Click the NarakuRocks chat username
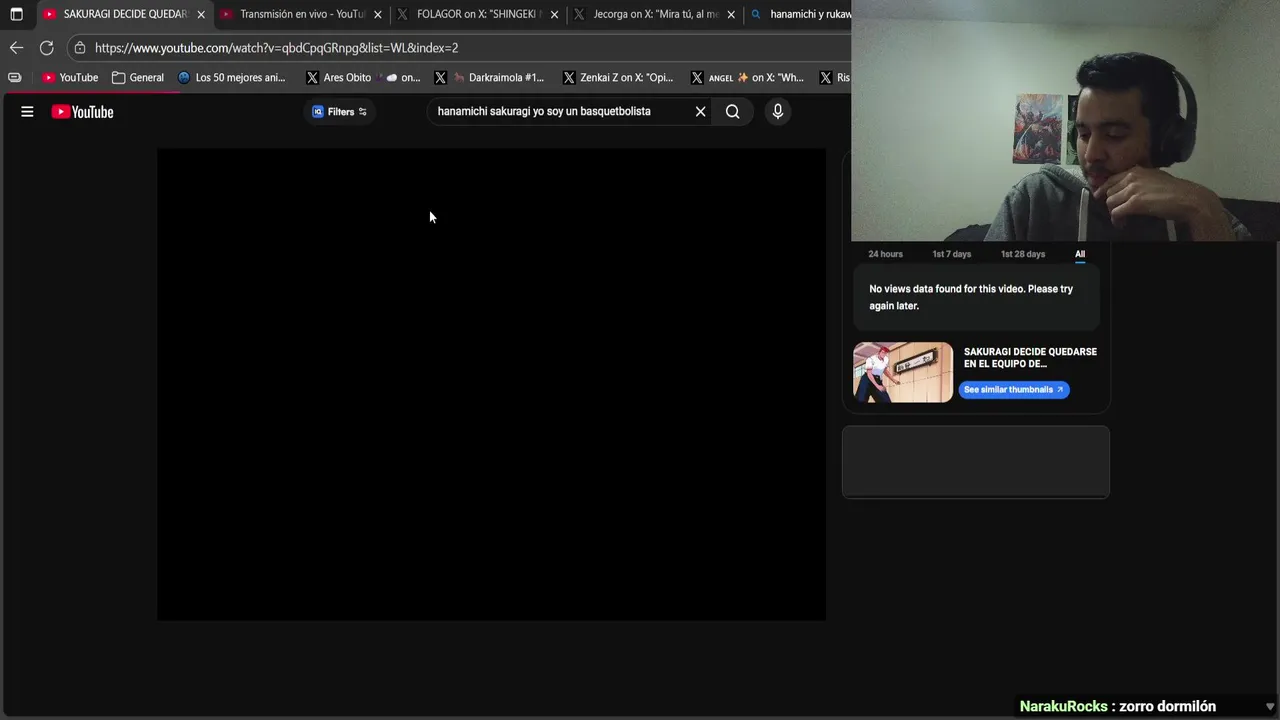The image size is (1280, 720). pos(1063,706)
